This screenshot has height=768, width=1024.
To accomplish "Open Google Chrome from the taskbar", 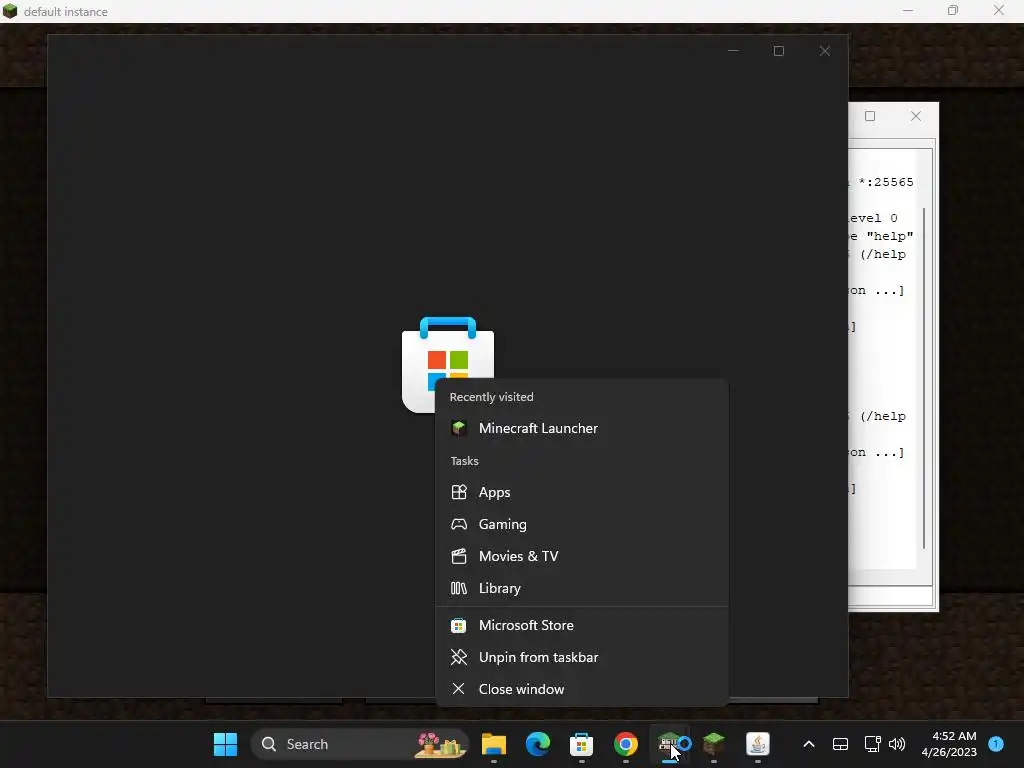I will (x=626, y=744).
